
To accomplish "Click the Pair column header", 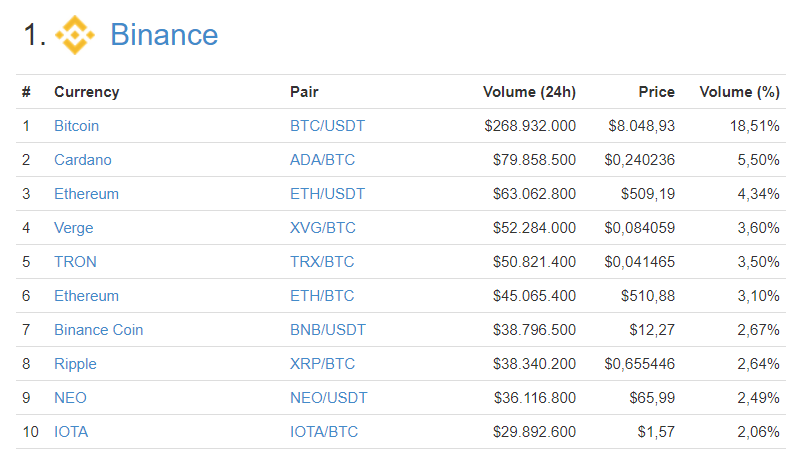I will (304, 92).
